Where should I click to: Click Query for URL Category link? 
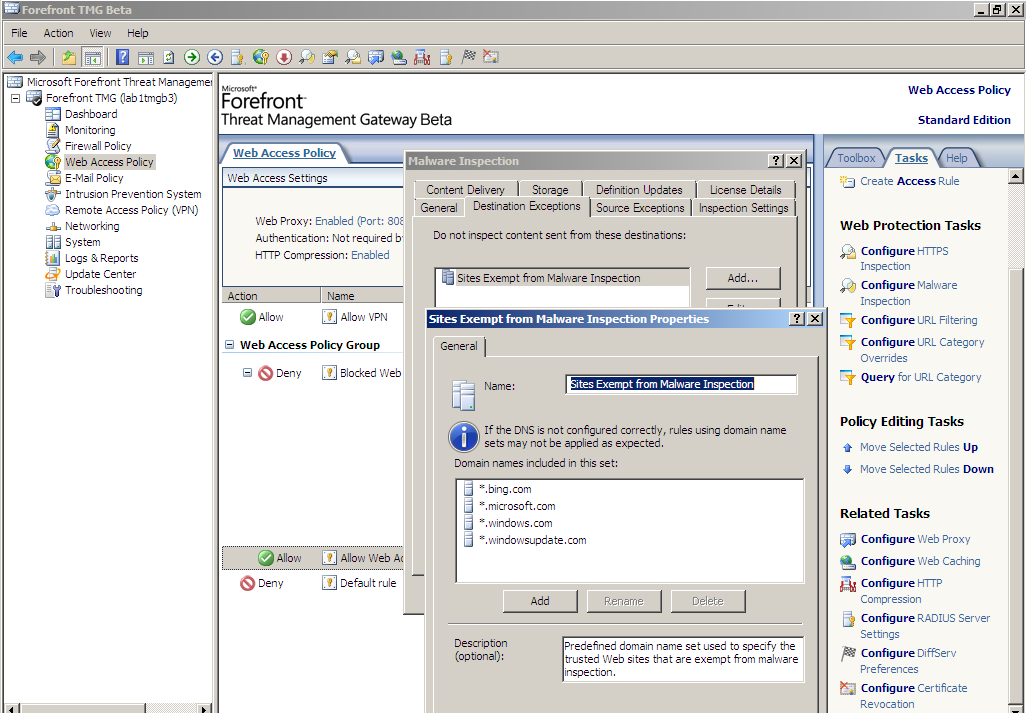921,377
